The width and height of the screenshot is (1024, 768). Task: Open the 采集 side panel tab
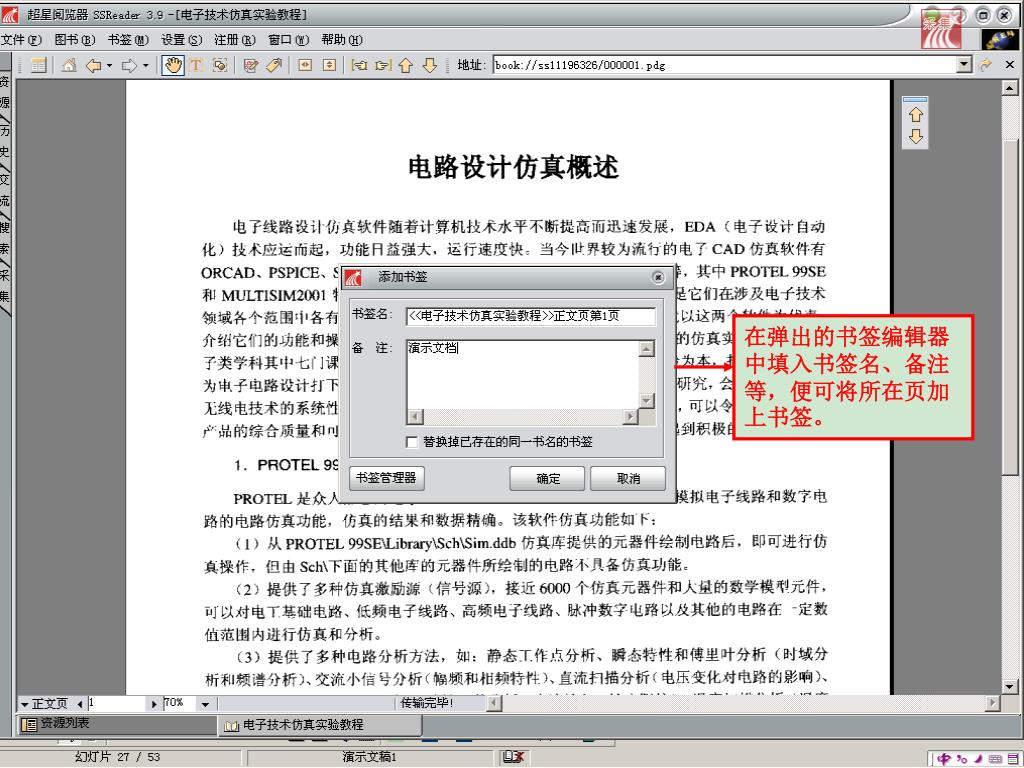(5, 285)
